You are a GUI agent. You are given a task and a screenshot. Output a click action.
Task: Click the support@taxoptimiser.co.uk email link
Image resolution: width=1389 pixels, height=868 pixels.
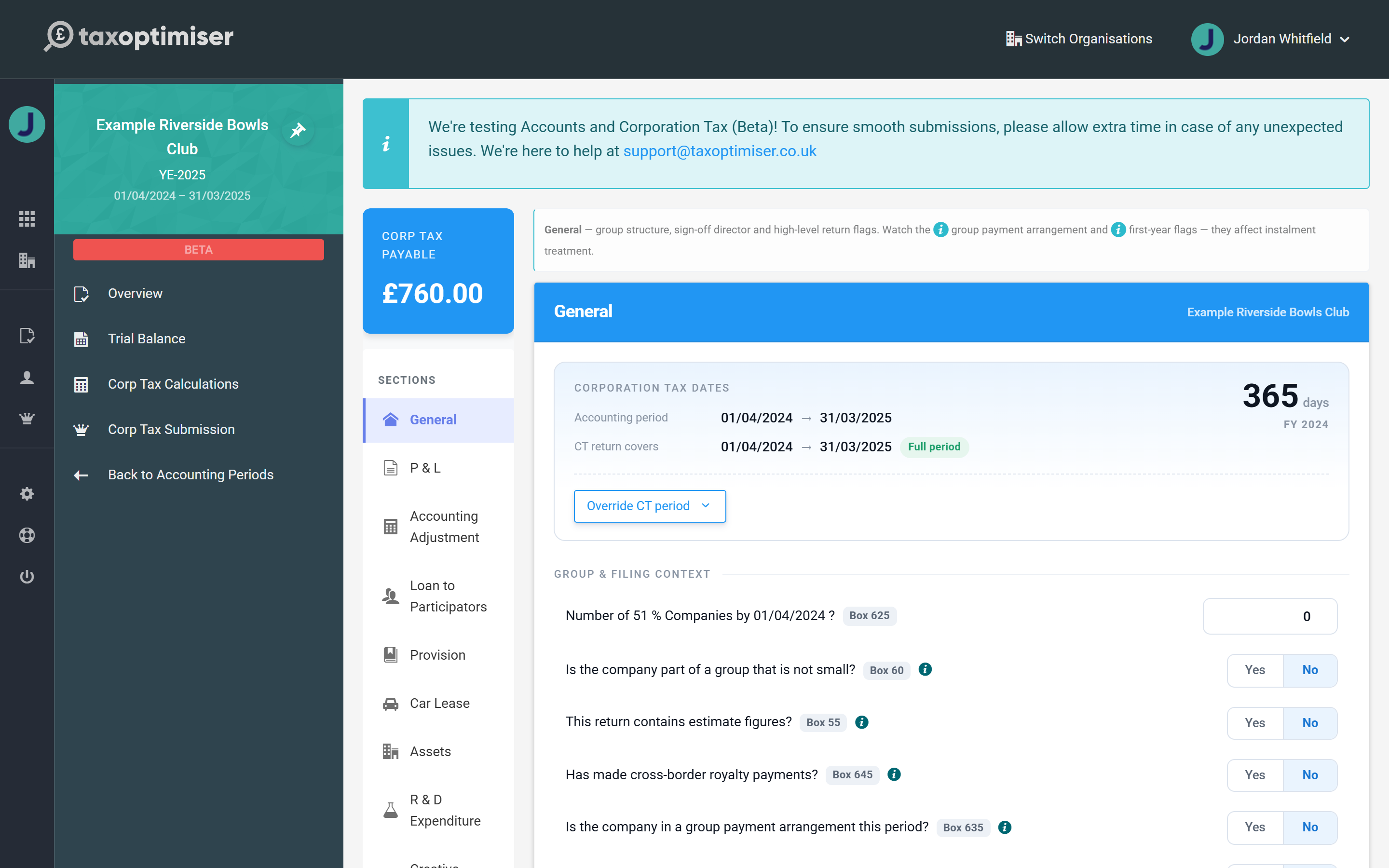coord(720,151)
